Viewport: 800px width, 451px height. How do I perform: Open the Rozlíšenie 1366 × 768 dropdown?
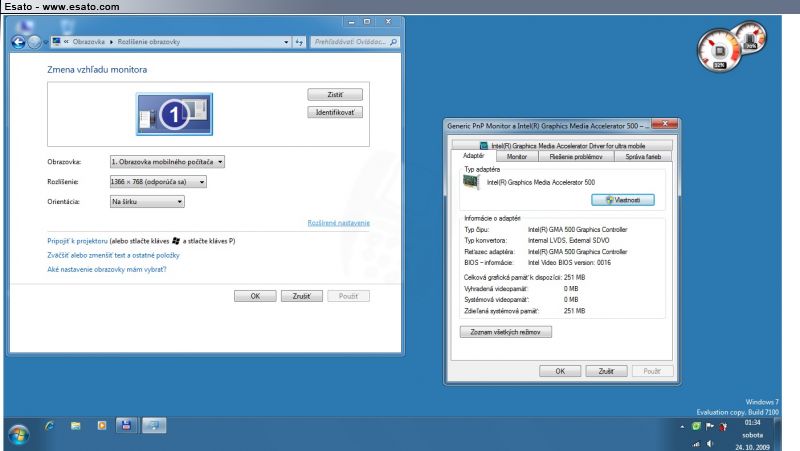[x=158, y=182]
